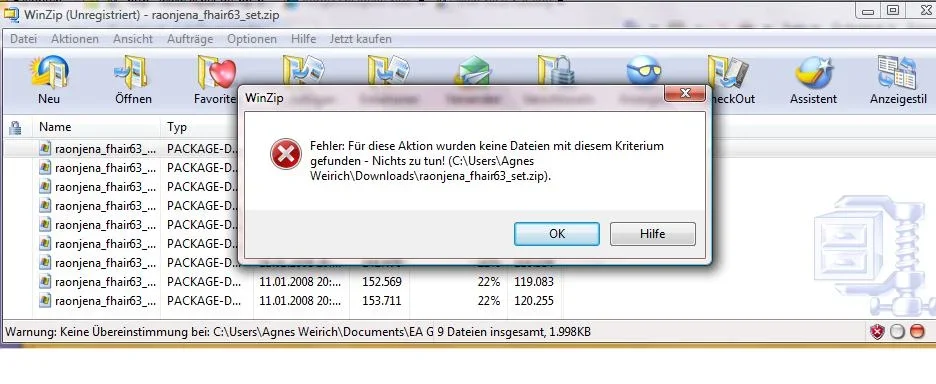Click the Hinzufügen folder icon behind the dialog

tap(304, 70)
